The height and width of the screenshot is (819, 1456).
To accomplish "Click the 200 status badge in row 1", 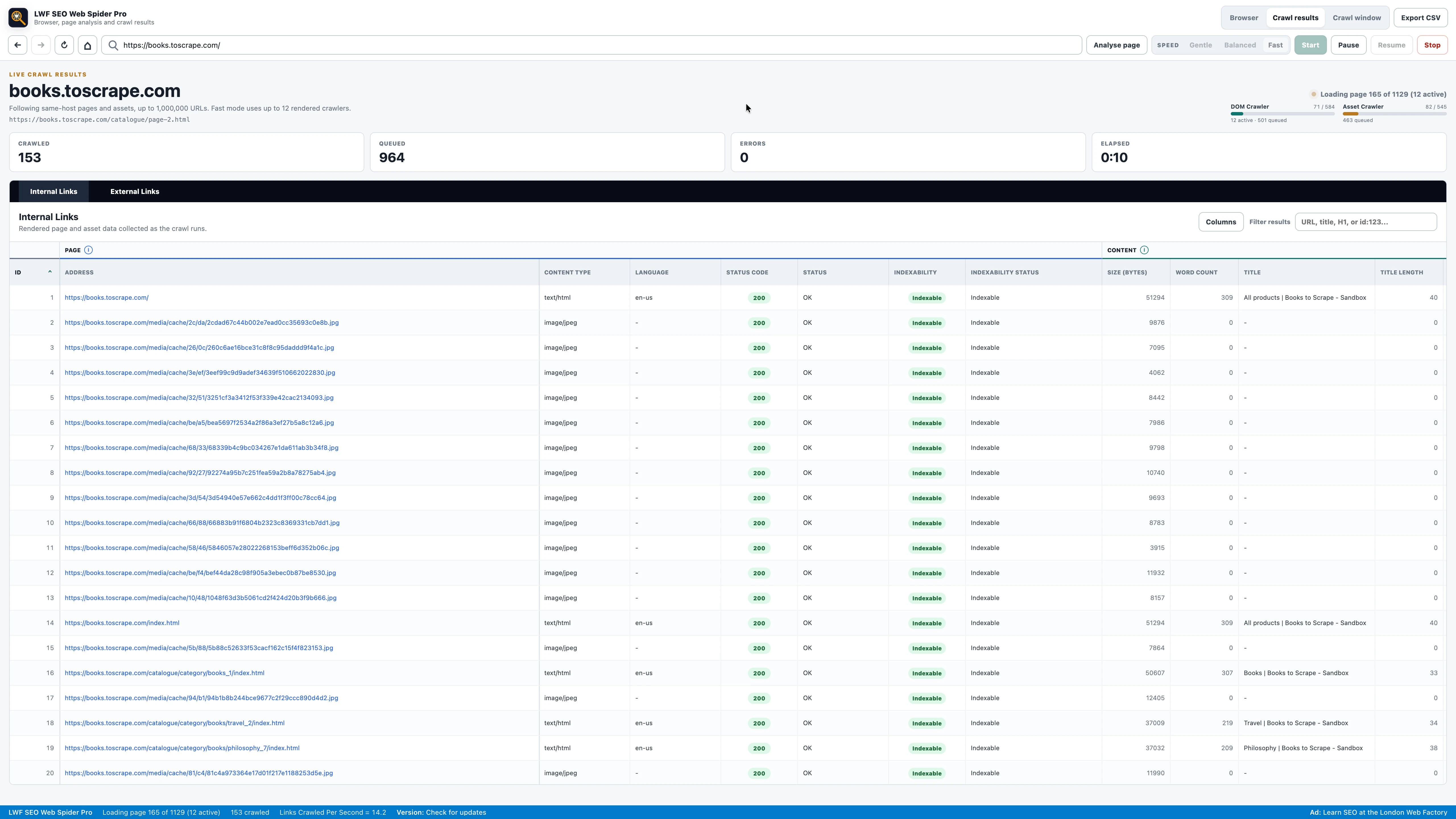I will click(758, 298).
